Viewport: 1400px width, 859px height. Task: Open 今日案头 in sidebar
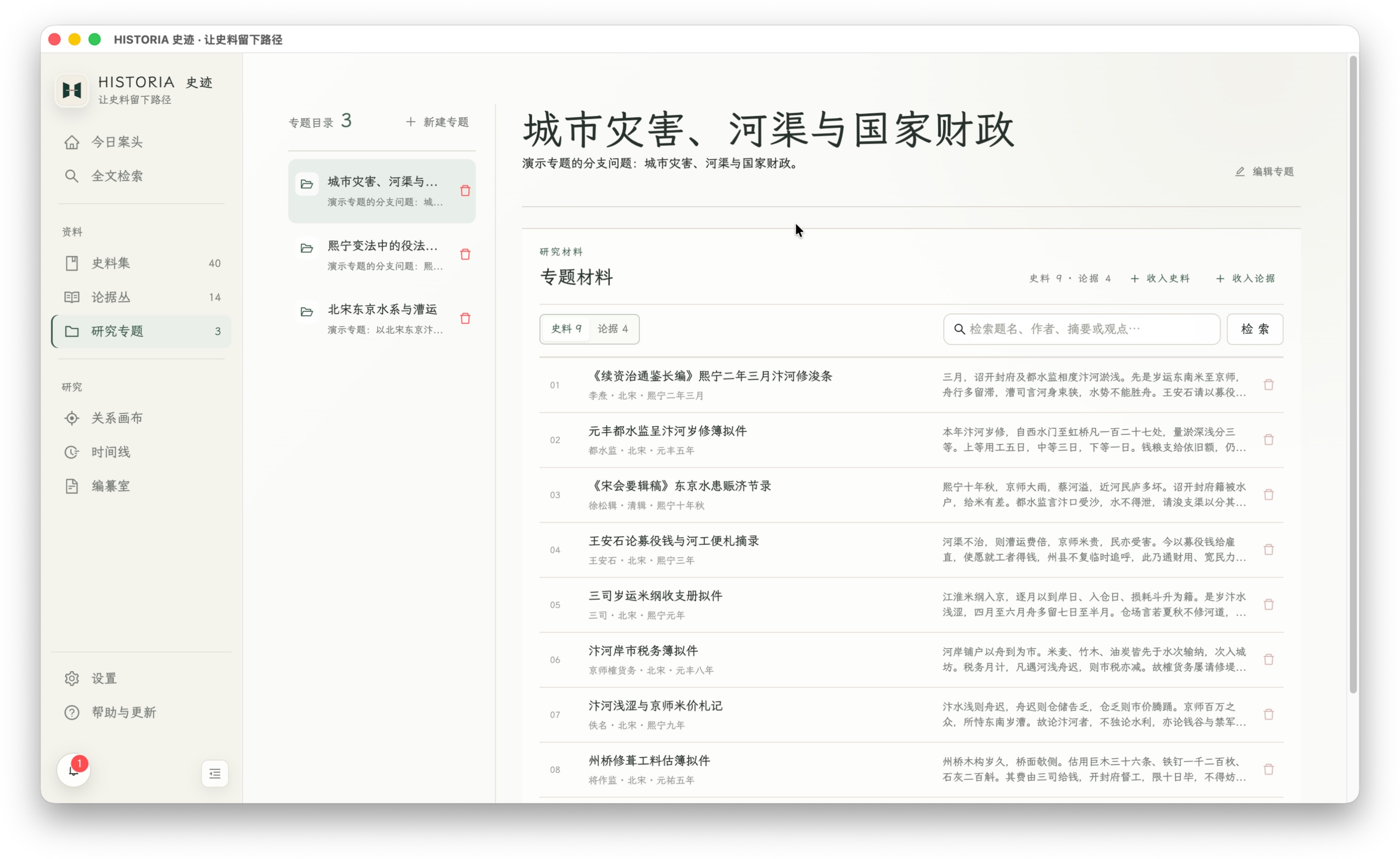(x=141, y=142)
